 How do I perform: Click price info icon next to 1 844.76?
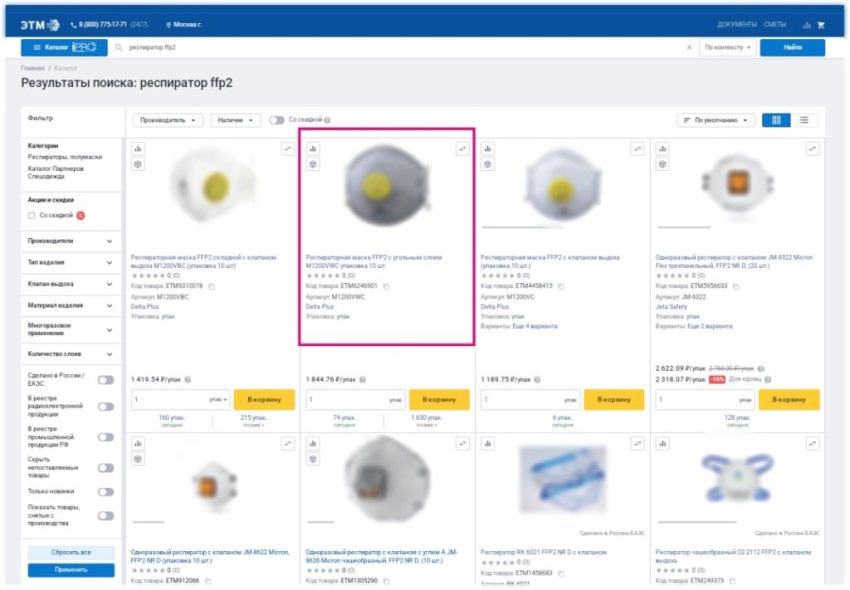tap(363, 380)
